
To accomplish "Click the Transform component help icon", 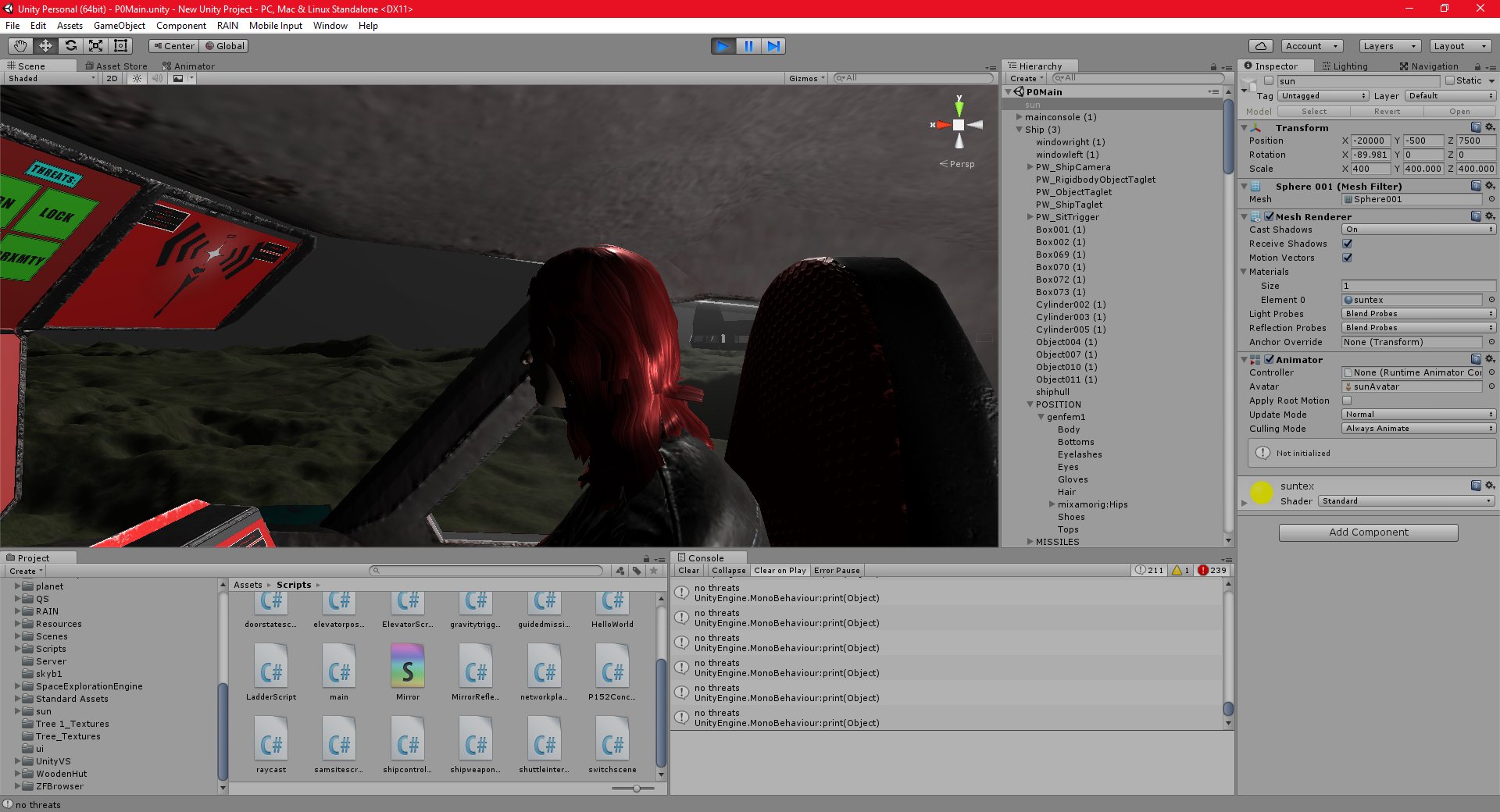I will tap(1475, 127).
